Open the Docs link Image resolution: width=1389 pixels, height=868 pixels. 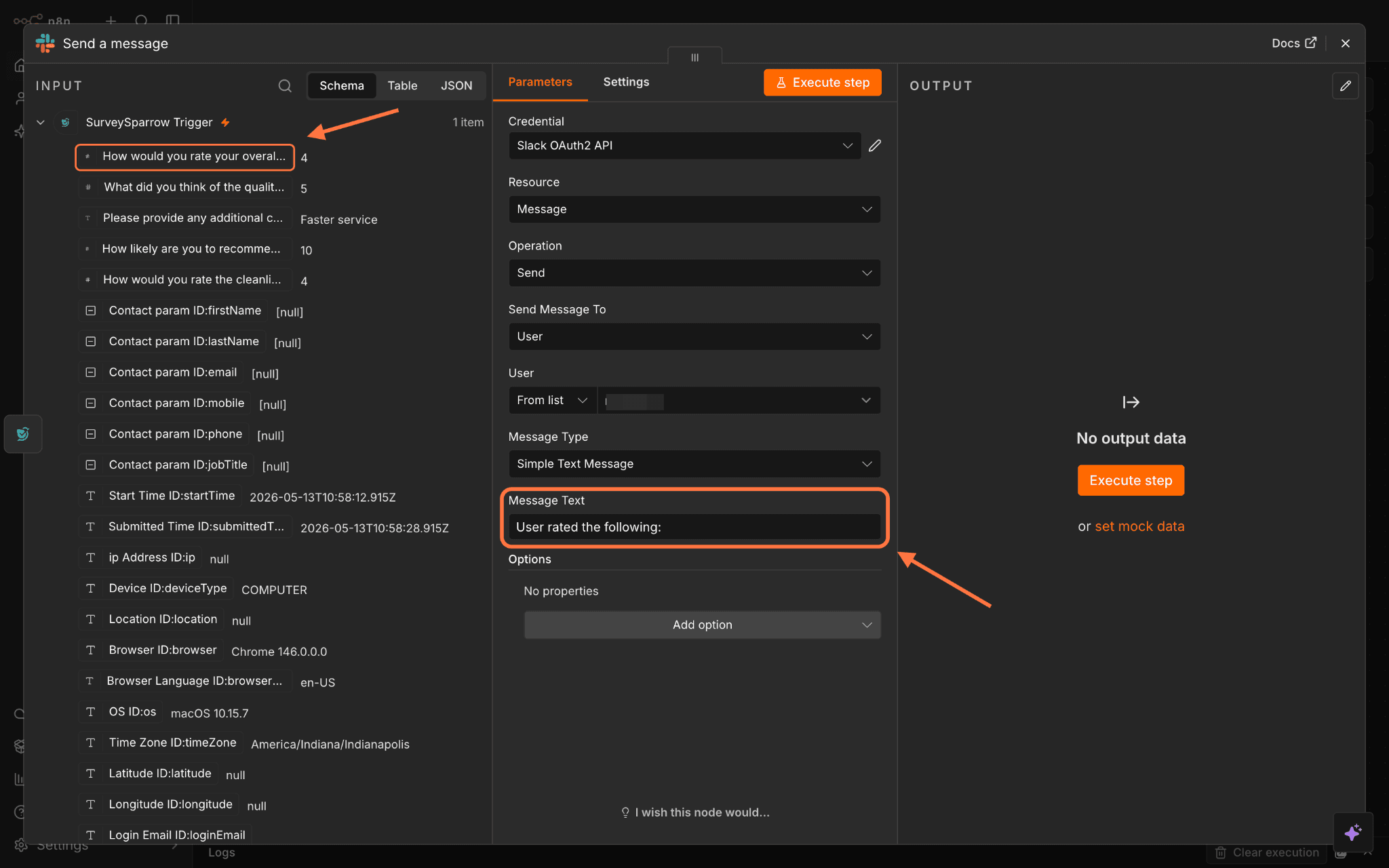(x=1294, y=43)
